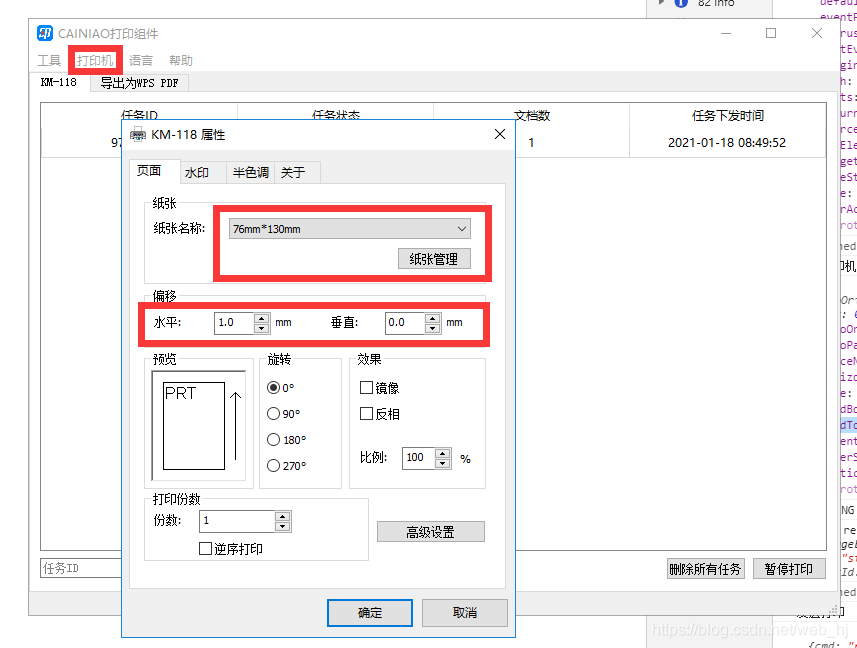Click the CAINIAO app logo icon

(45, 33)
